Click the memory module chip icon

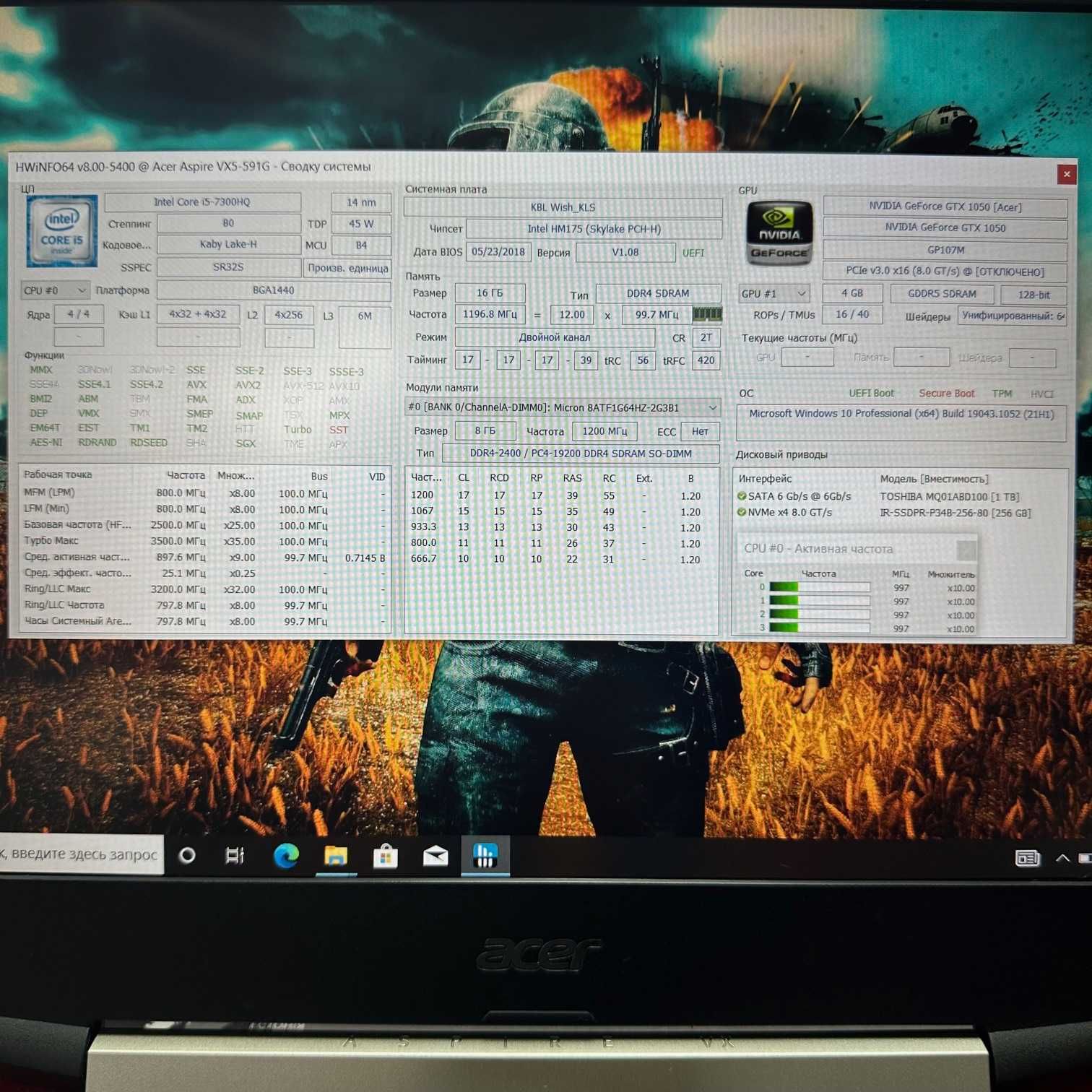tap(707, 314)
